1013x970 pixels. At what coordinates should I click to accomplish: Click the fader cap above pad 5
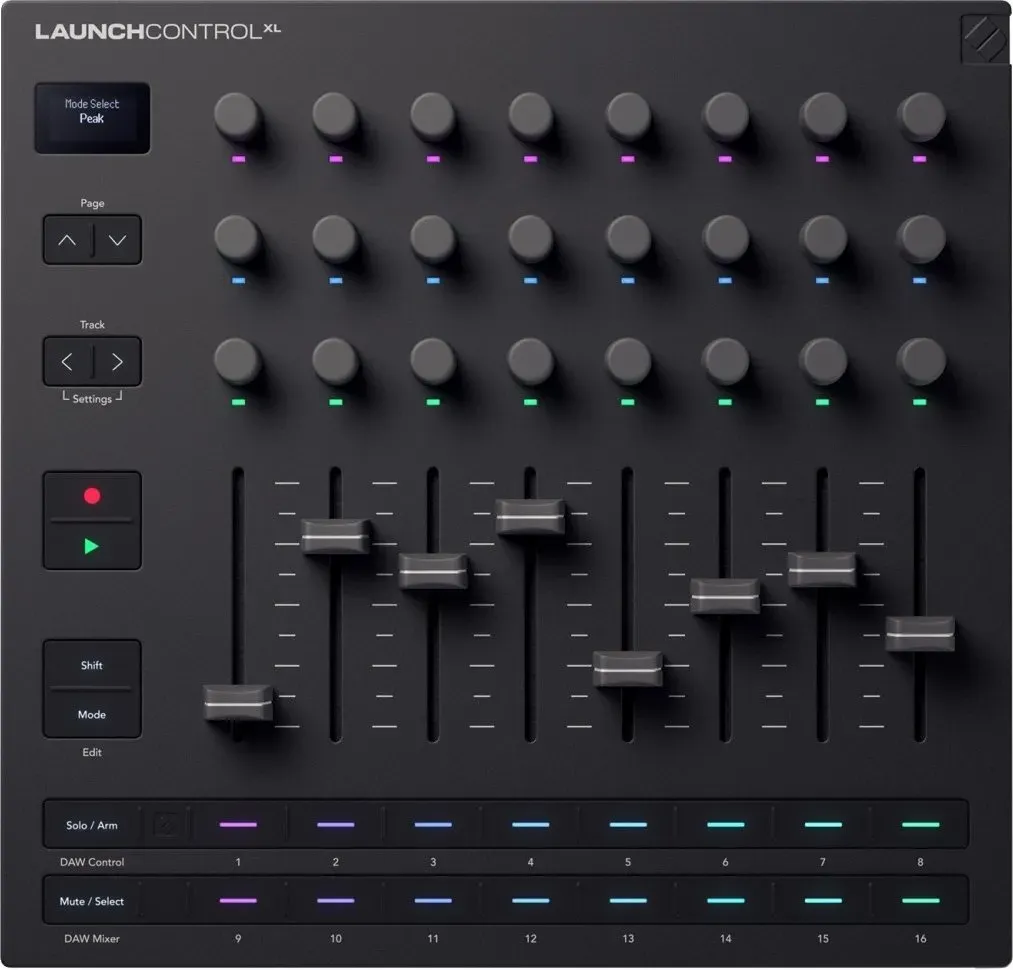tap(628, 669)
